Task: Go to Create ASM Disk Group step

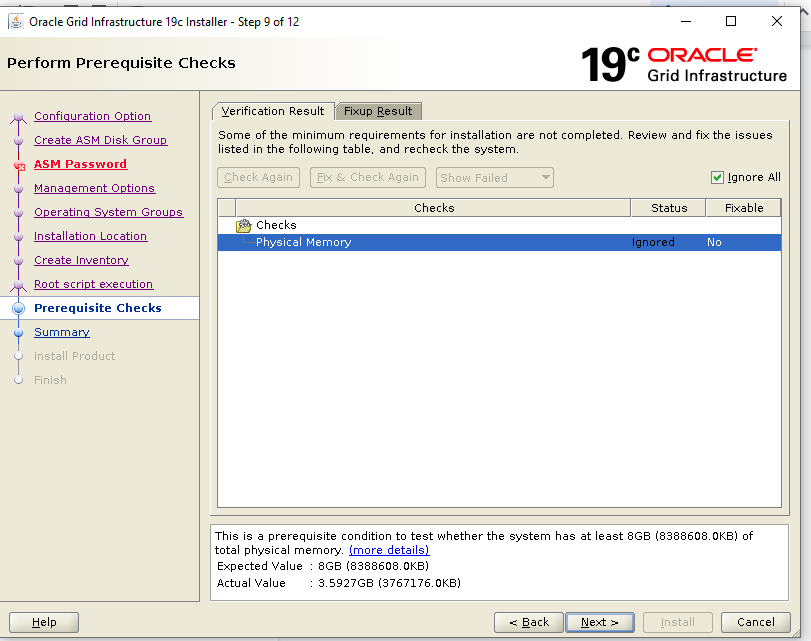Action: (100, 140)
